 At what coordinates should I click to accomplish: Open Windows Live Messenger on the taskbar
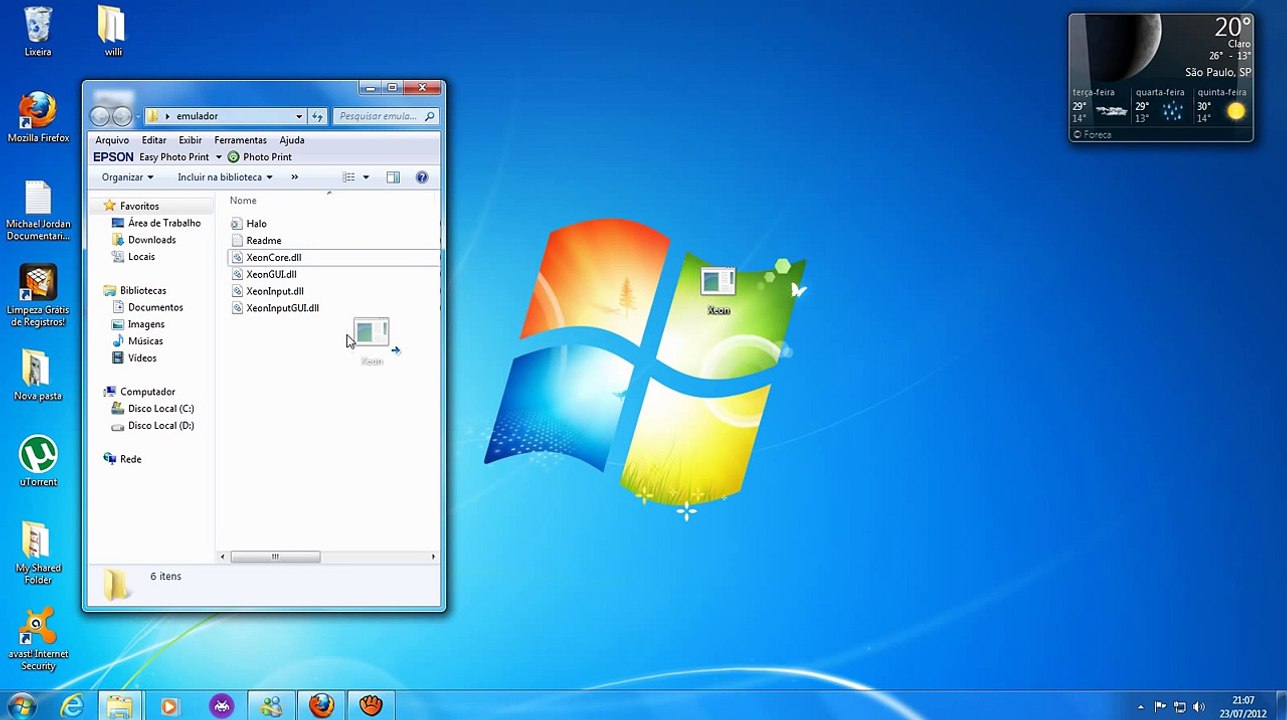click(271, 706)
